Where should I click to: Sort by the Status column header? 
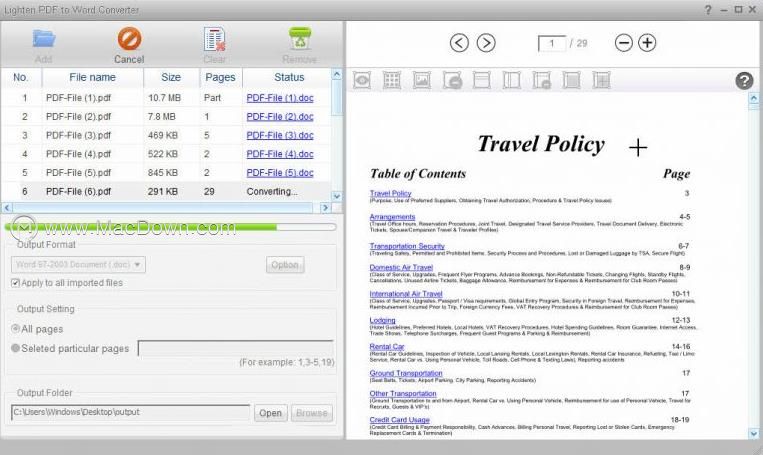coord(289,77)
